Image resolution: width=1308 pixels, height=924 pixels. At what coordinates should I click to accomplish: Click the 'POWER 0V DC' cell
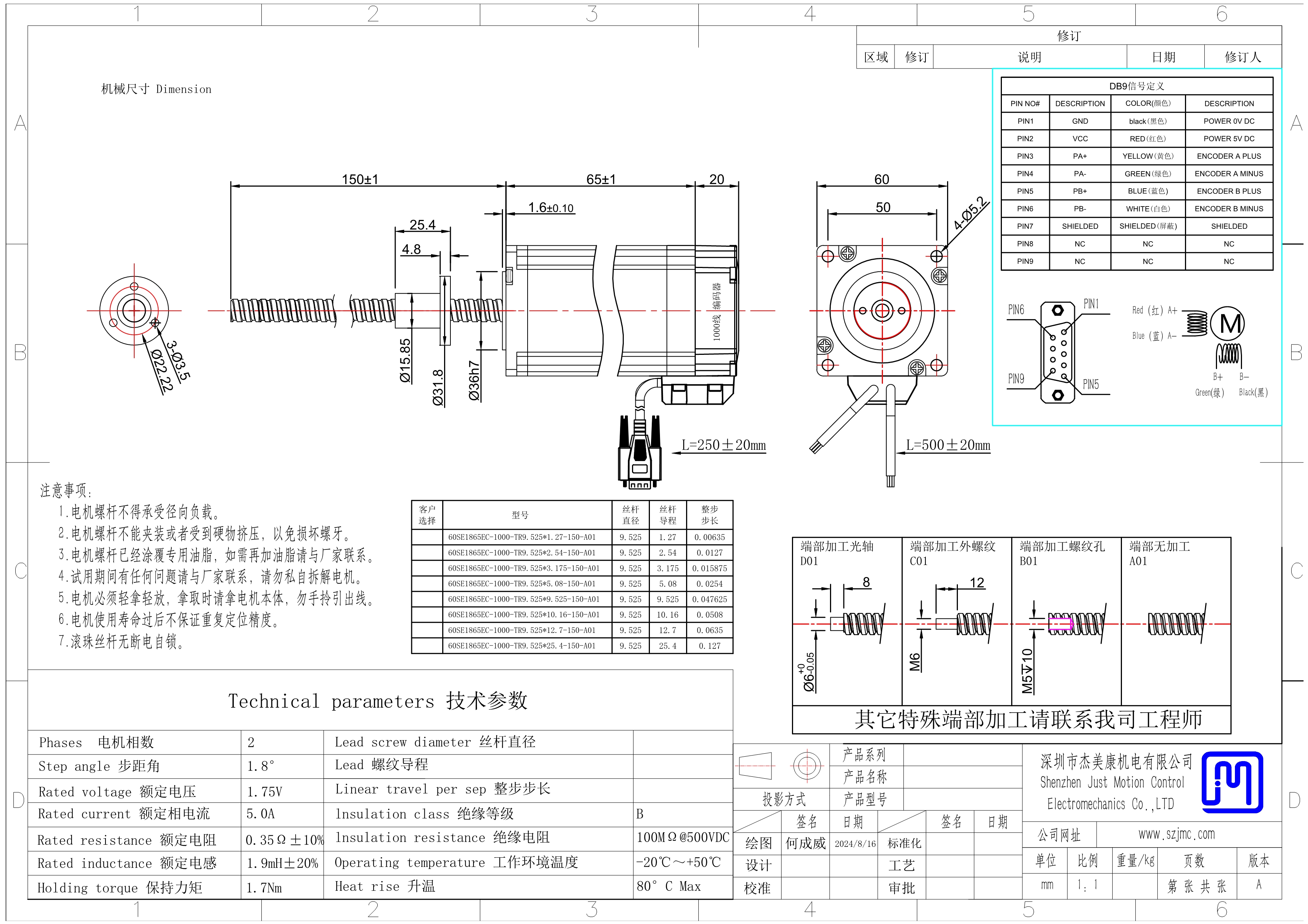click(x=1229, y=121)
